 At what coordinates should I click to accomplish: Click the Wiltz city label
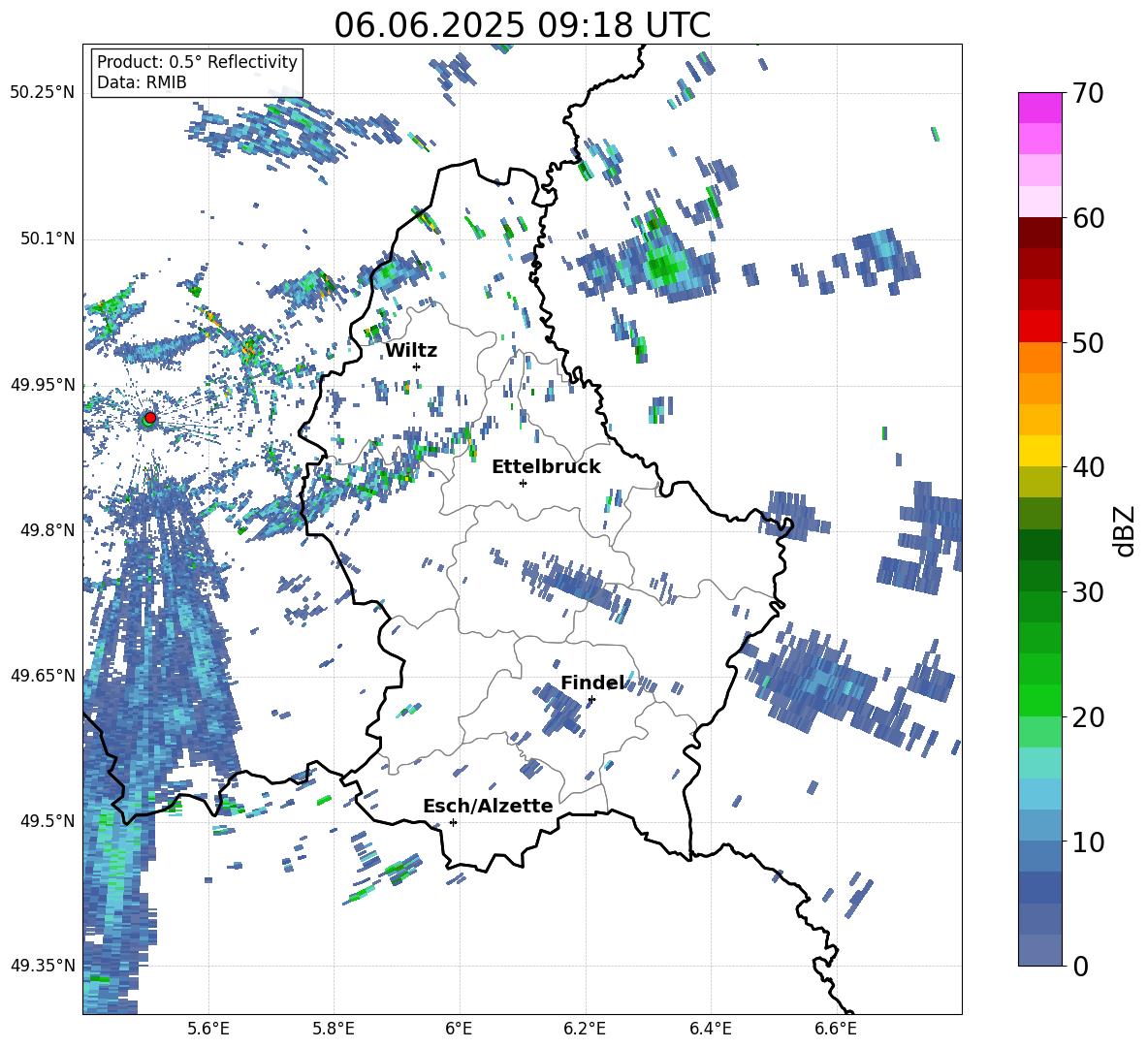click(411, 351)
